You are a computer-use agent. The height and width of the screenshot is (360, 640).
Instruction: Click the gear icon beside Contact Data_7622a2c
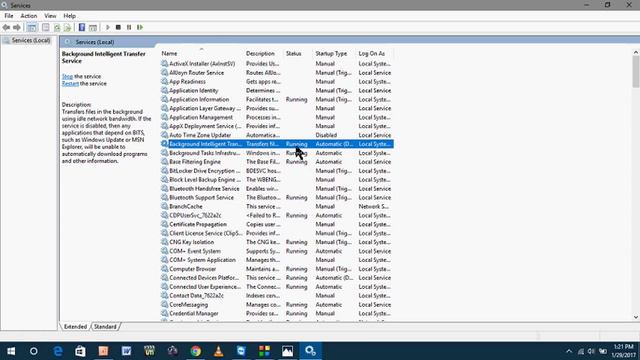pos(164,296)
